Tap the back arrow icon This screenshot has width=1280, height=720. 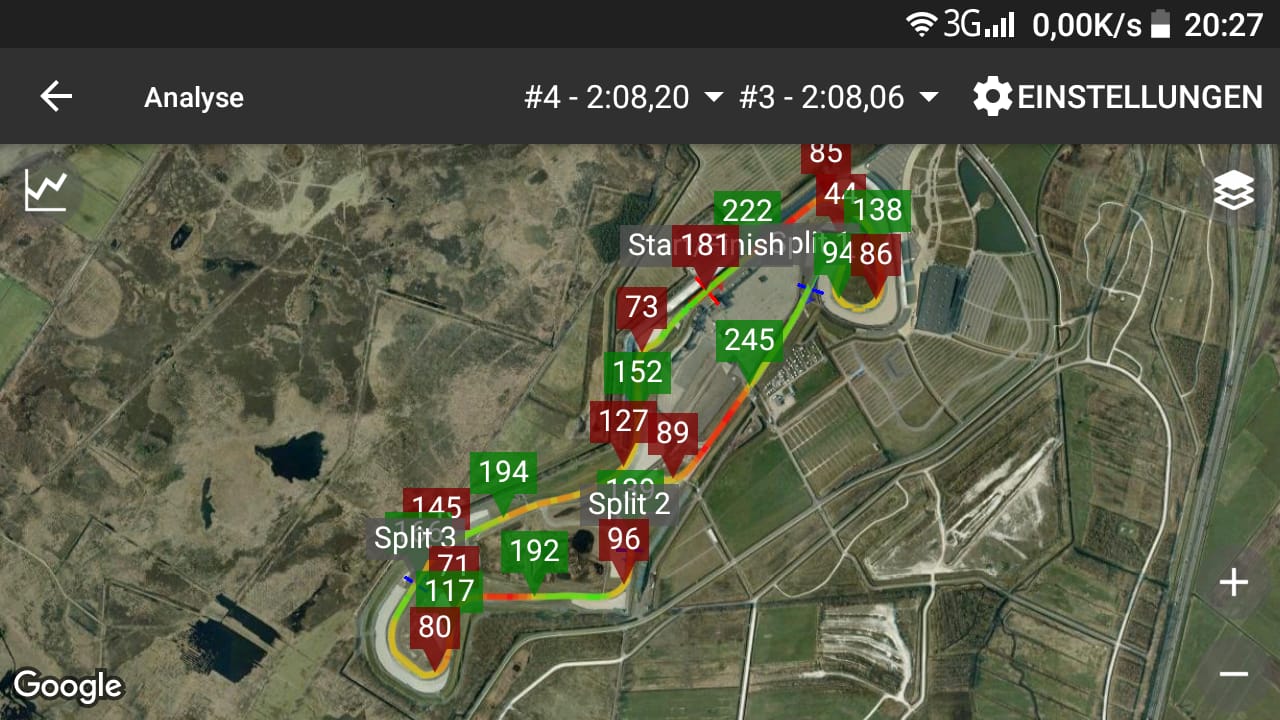pos(56,97)
